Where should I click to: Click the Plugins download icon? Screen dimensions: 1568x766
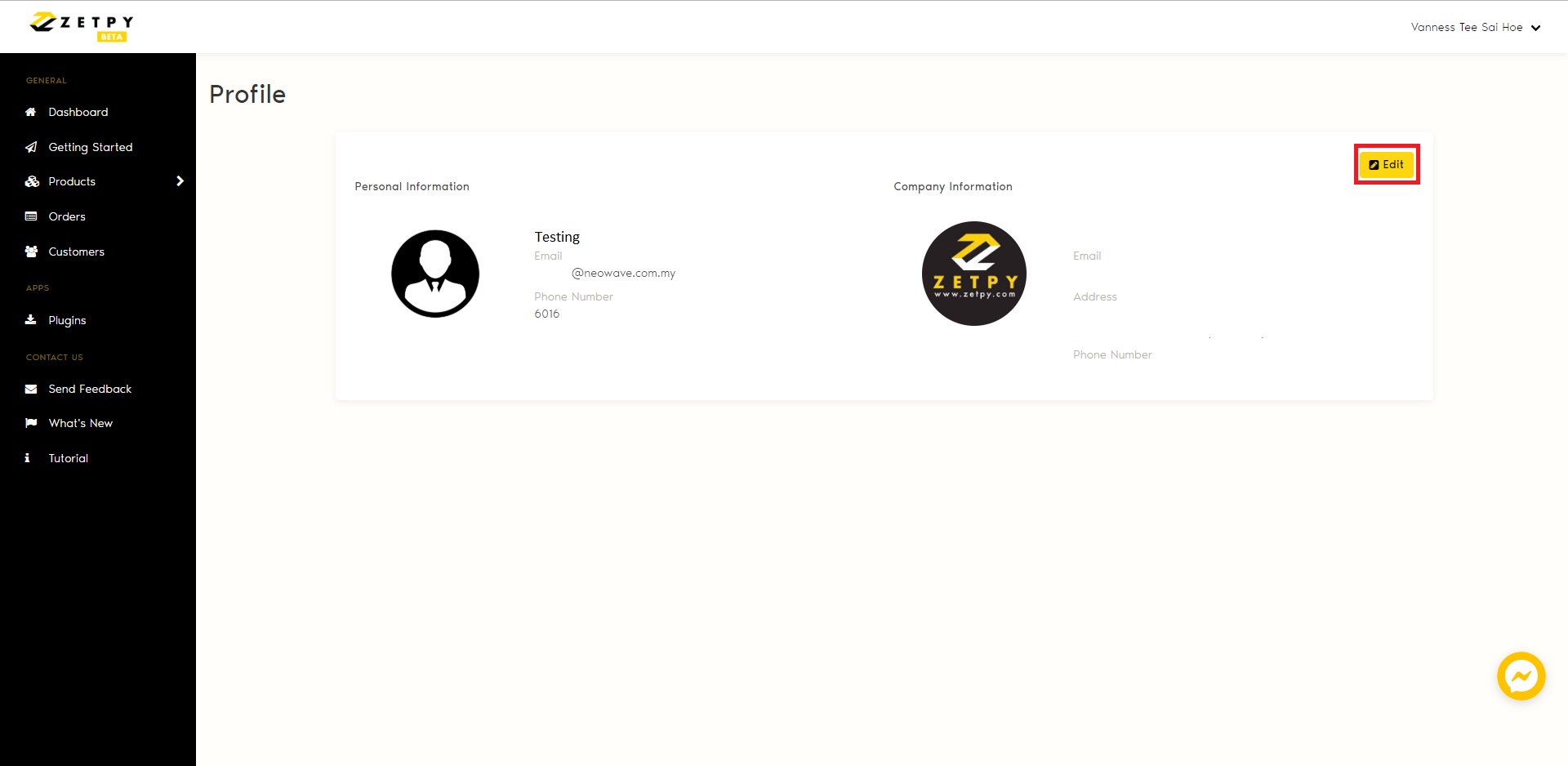31,320
